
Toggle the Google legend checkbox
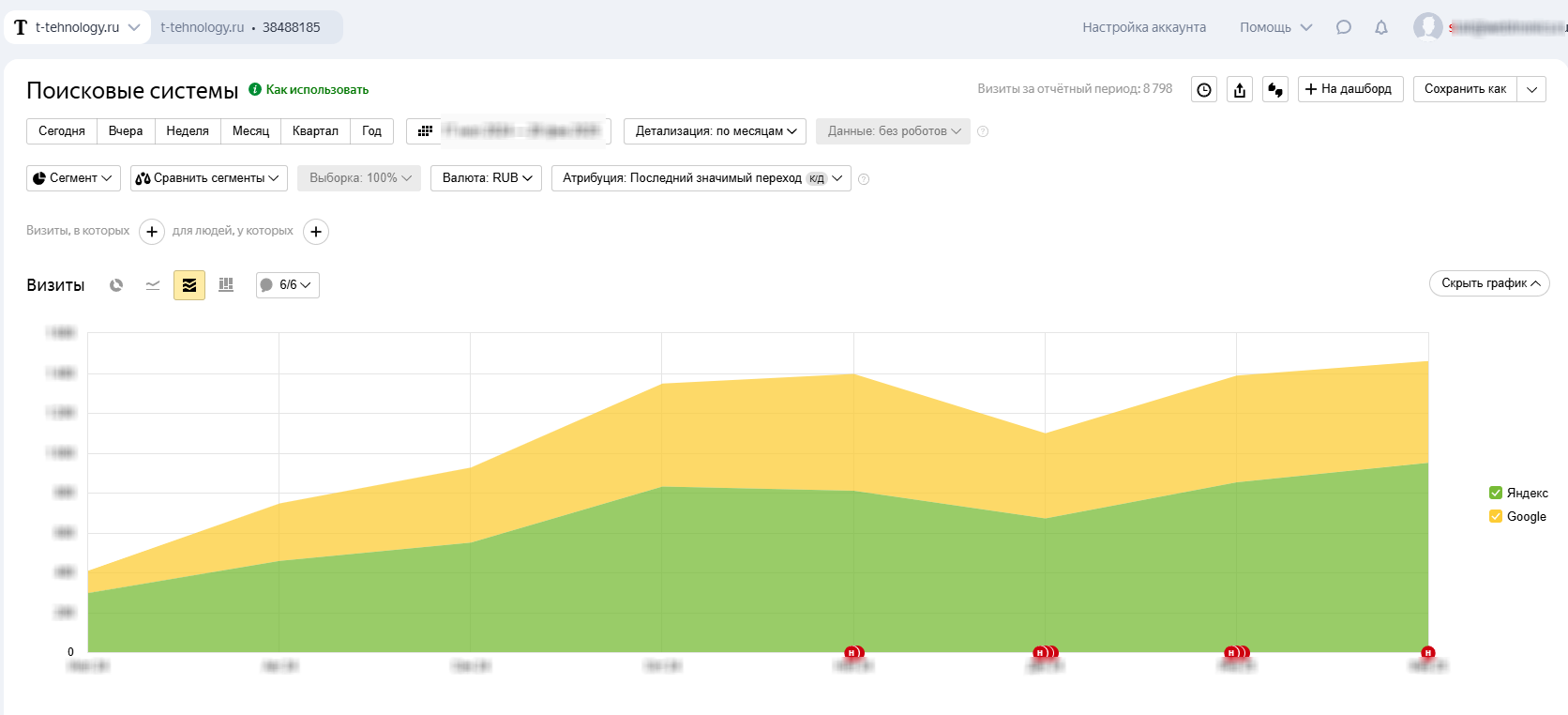[x=1496, y=516]
